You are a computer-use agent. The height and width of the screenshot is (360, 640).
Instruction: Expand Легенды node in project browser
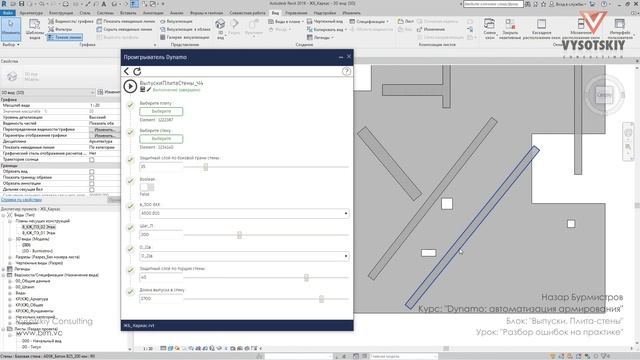point(4,269)
